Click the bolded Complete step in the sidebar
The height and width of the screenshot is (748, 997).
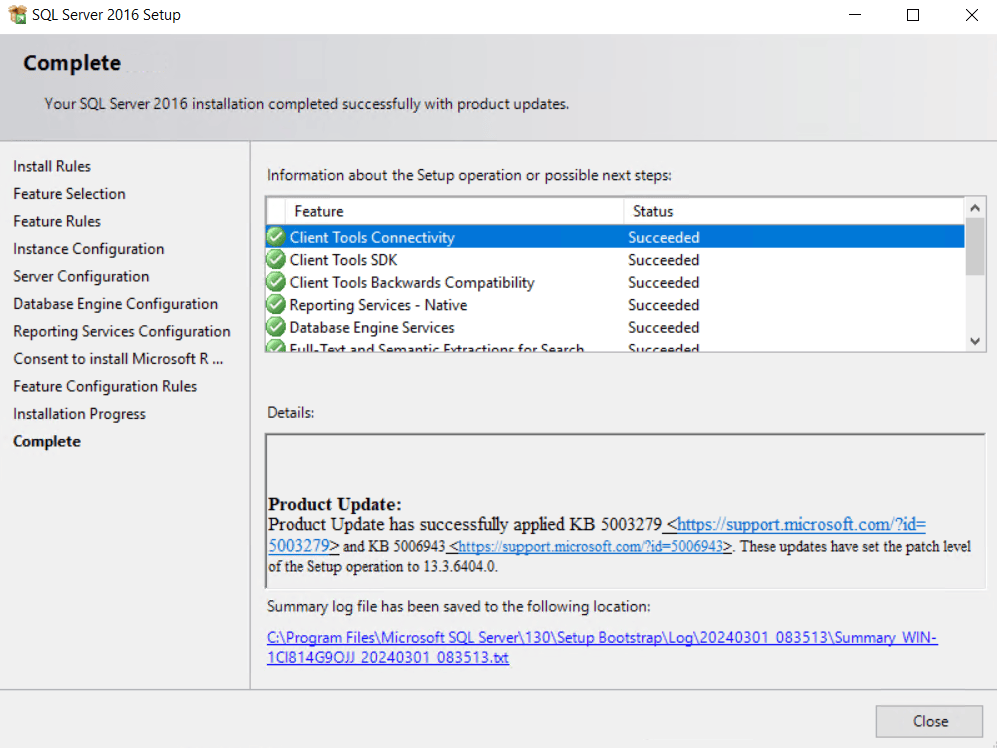pyautogui.click(x=46, y=441)
